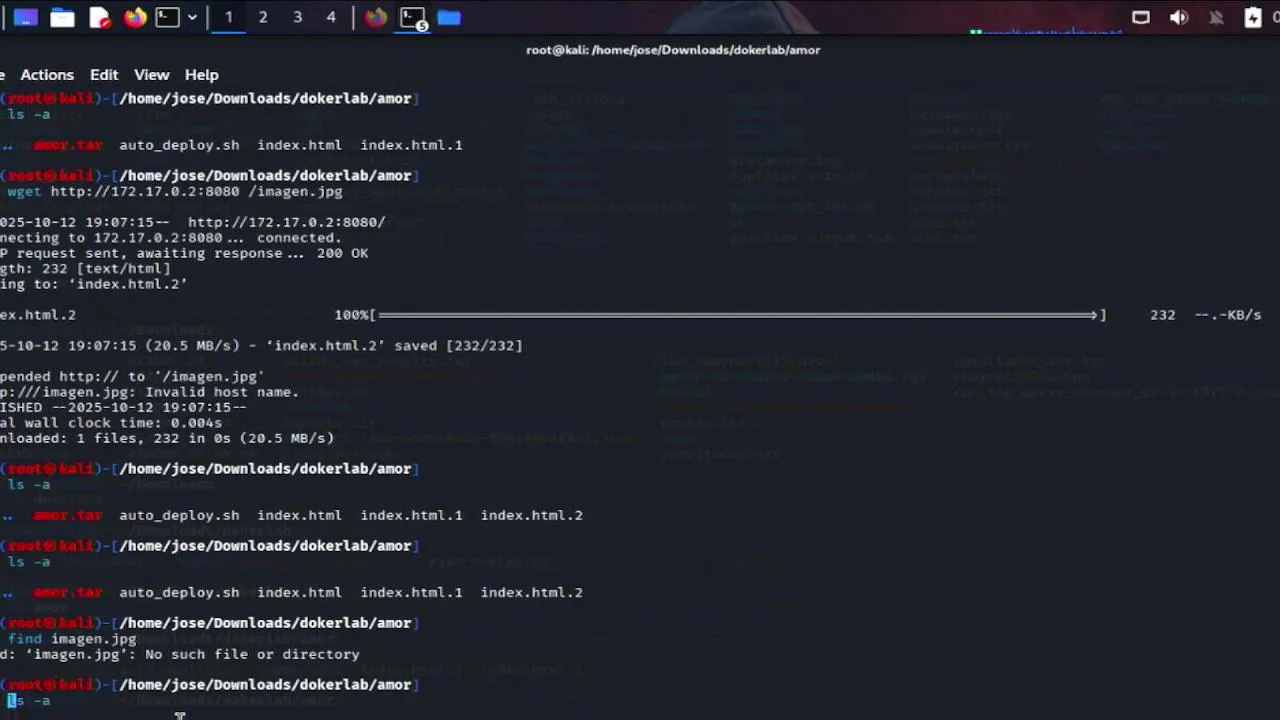Click 'index.html.1' in first ls output

pos(411,145)
